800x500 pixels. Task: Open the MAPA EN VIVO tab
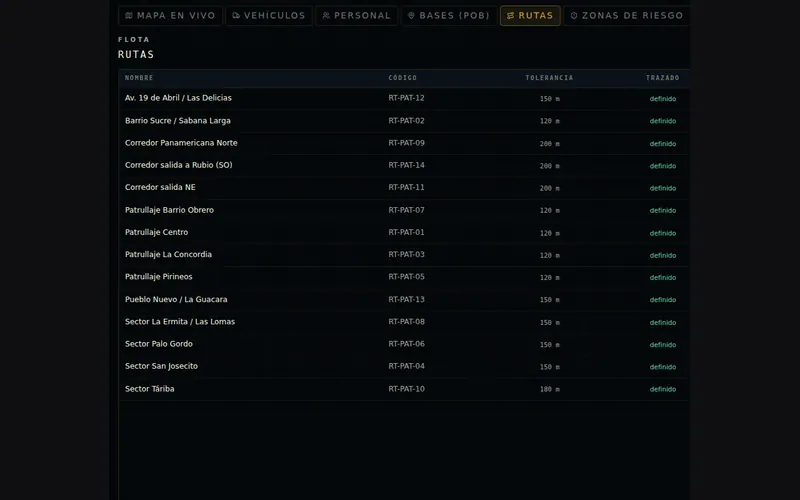point(170,16)
